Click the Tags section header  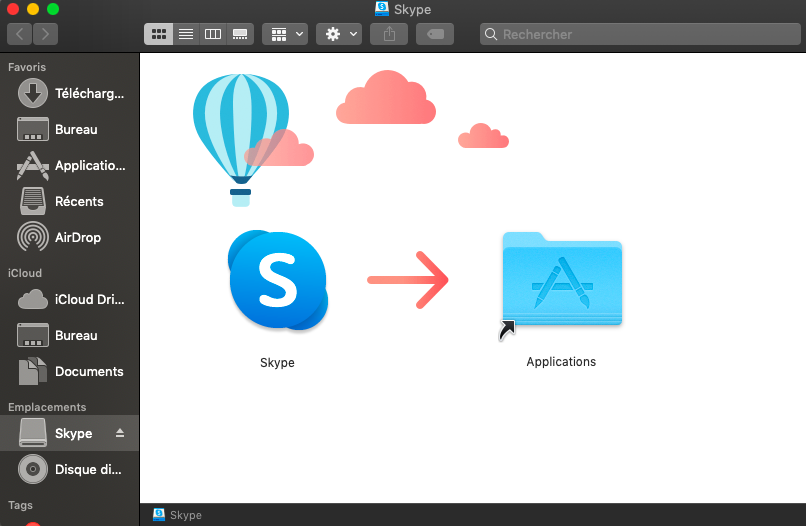click(x=20, y=505)
